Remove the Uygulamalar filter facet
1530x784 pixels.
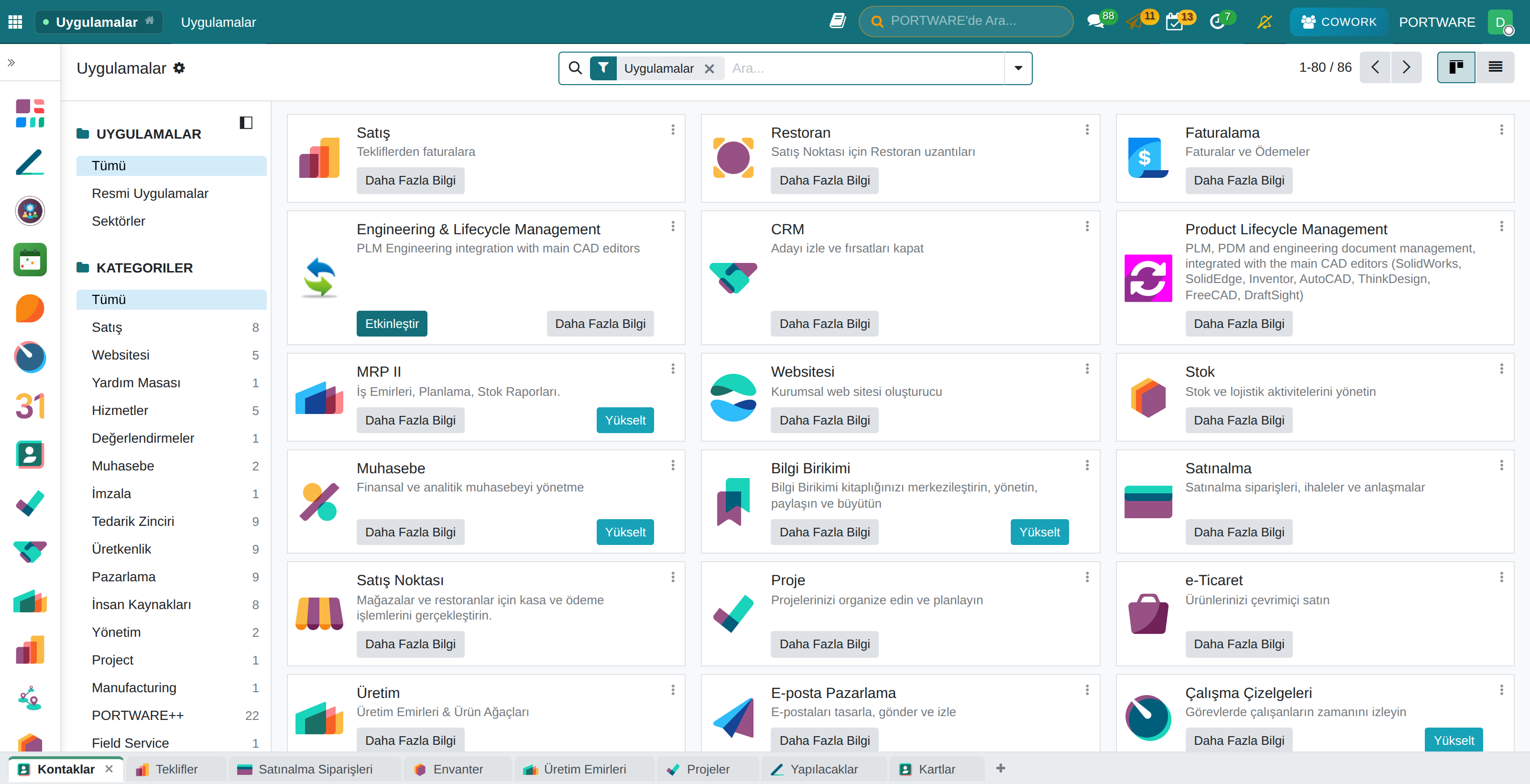[x=709, y=69]
